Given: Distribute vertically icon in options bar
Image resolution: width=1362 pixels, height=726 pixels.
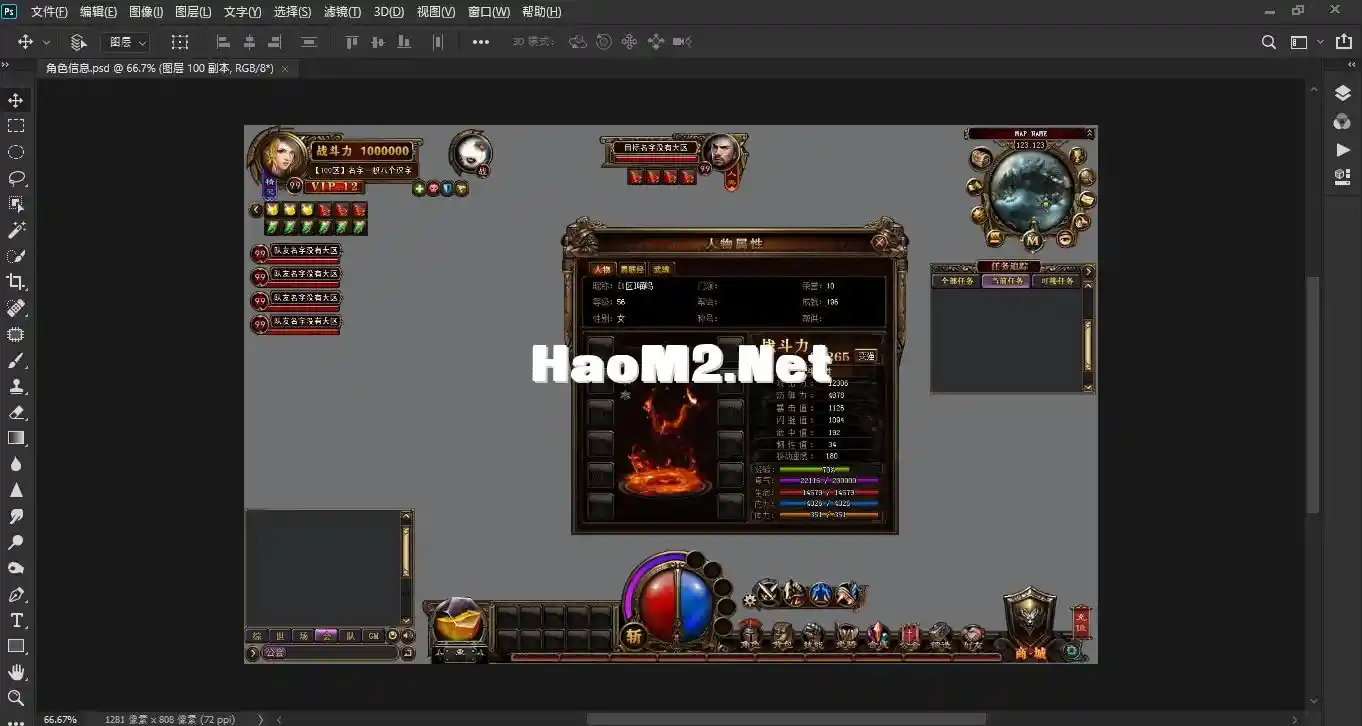Looking at the screenshot, I should click(x=309, y=42).
